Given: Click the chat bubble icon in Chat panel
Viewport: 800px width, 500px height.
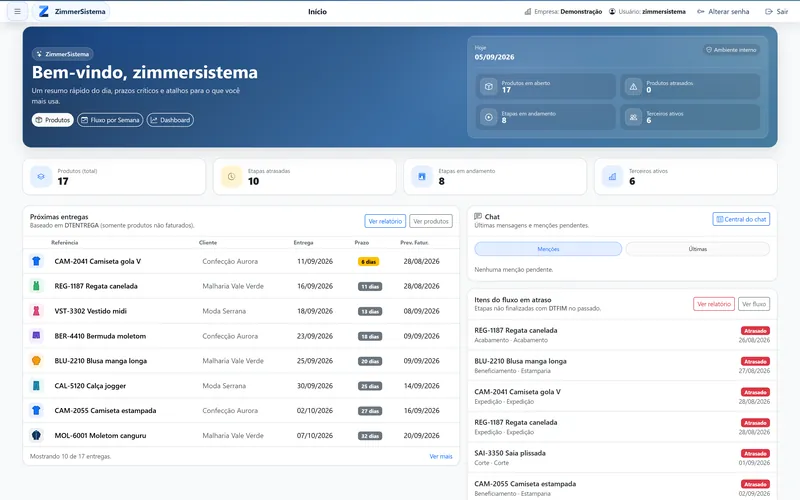Looking at the screenshot, I should (x=478, y=216).
